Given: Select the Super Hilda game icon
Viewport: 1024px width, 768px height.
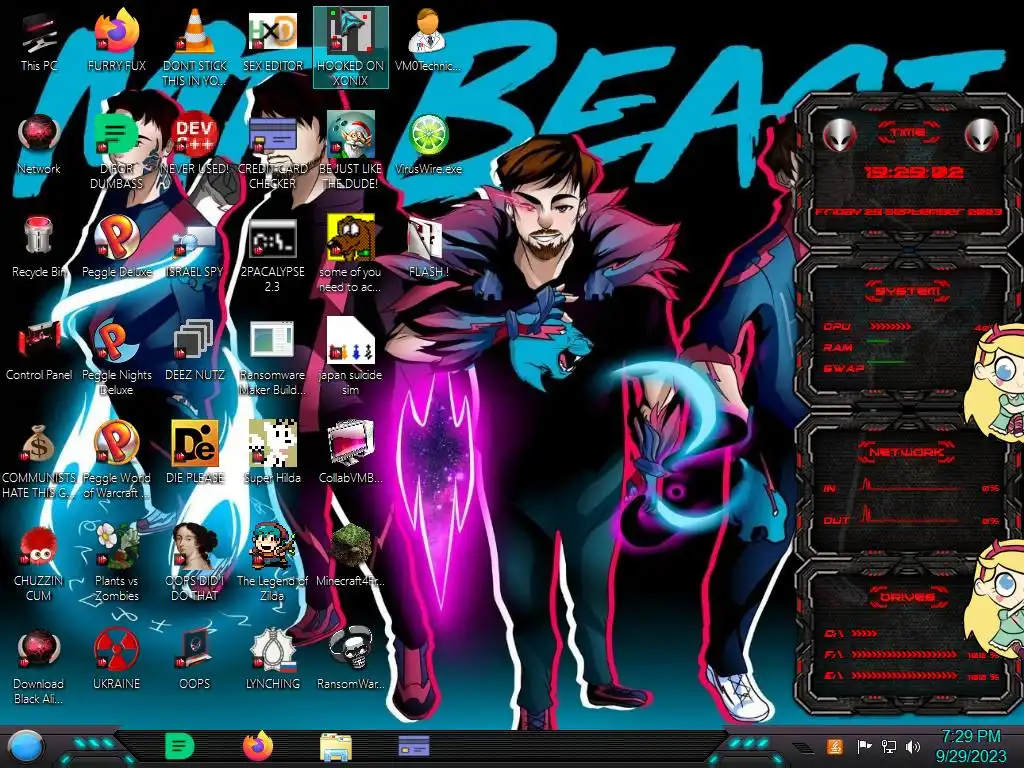Looking at the screenshot, I should (x=272, y=452).
